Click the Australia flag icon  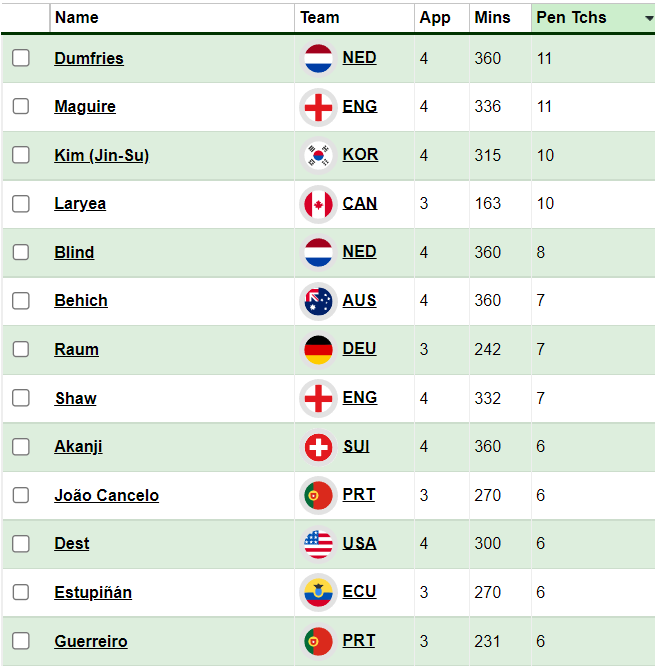pyautogui.click(x=318, y=301)
